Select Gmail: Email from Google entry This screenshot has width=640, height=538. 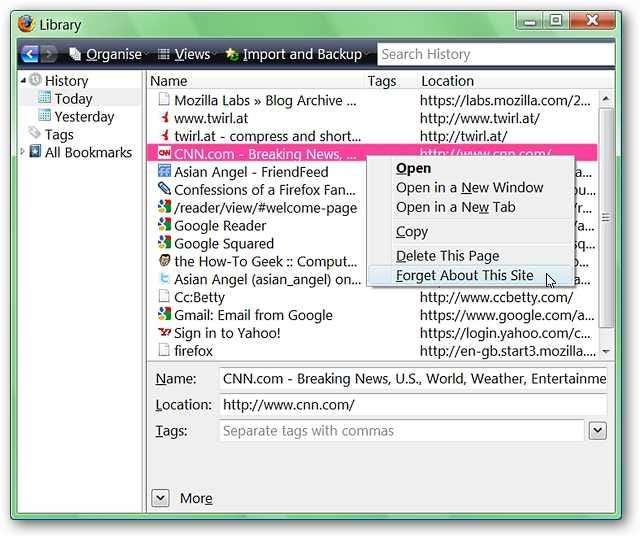(x=253, y=316)
